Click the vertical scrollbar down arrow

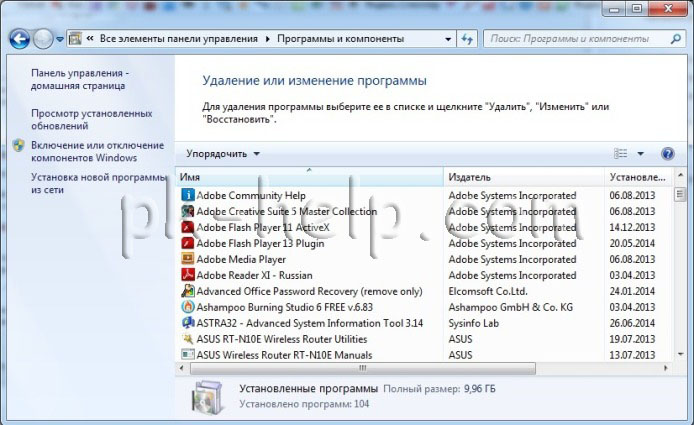point(680,354)
